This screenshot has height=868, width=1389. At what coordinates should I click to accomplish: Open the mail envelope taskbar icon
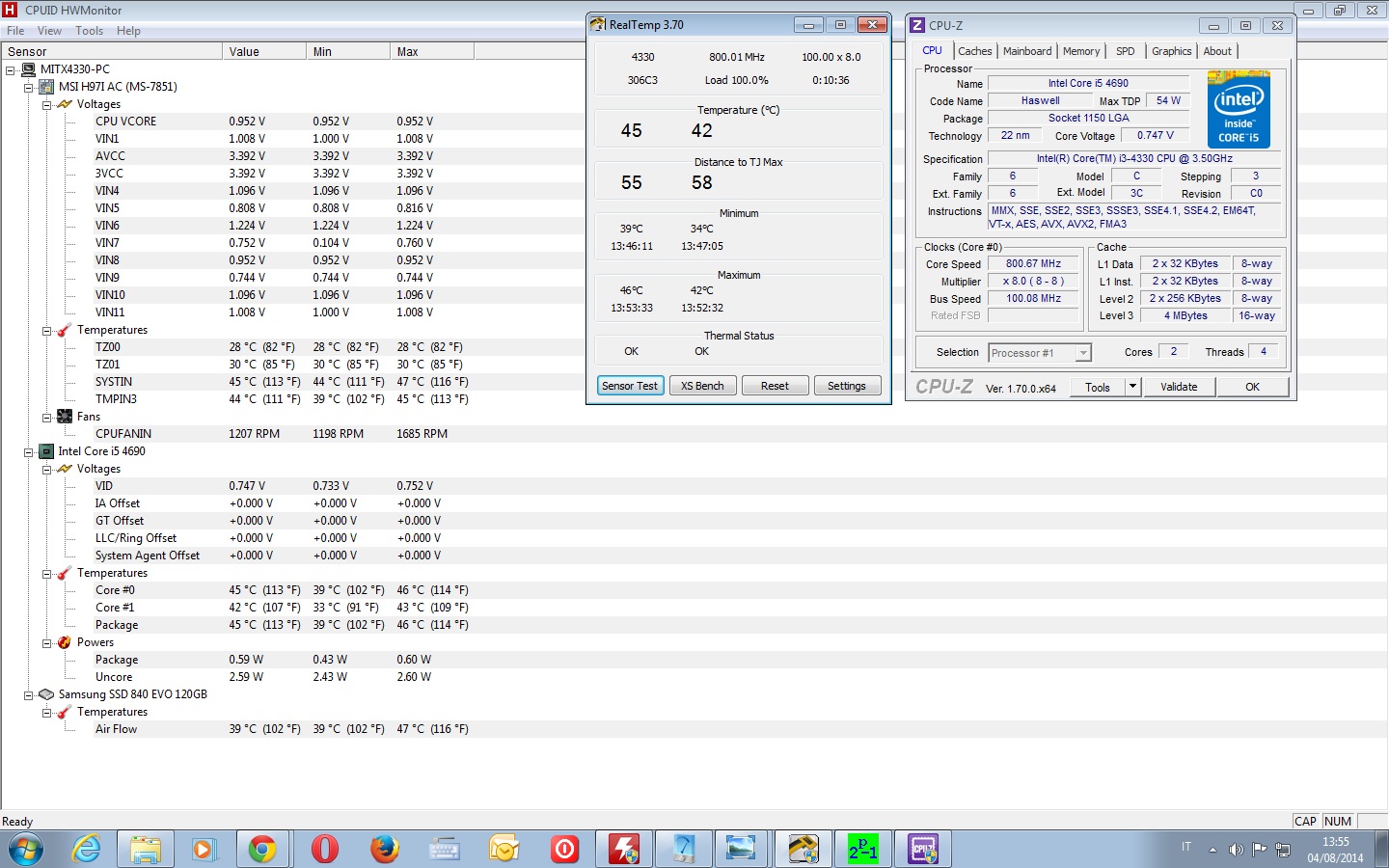504,849
